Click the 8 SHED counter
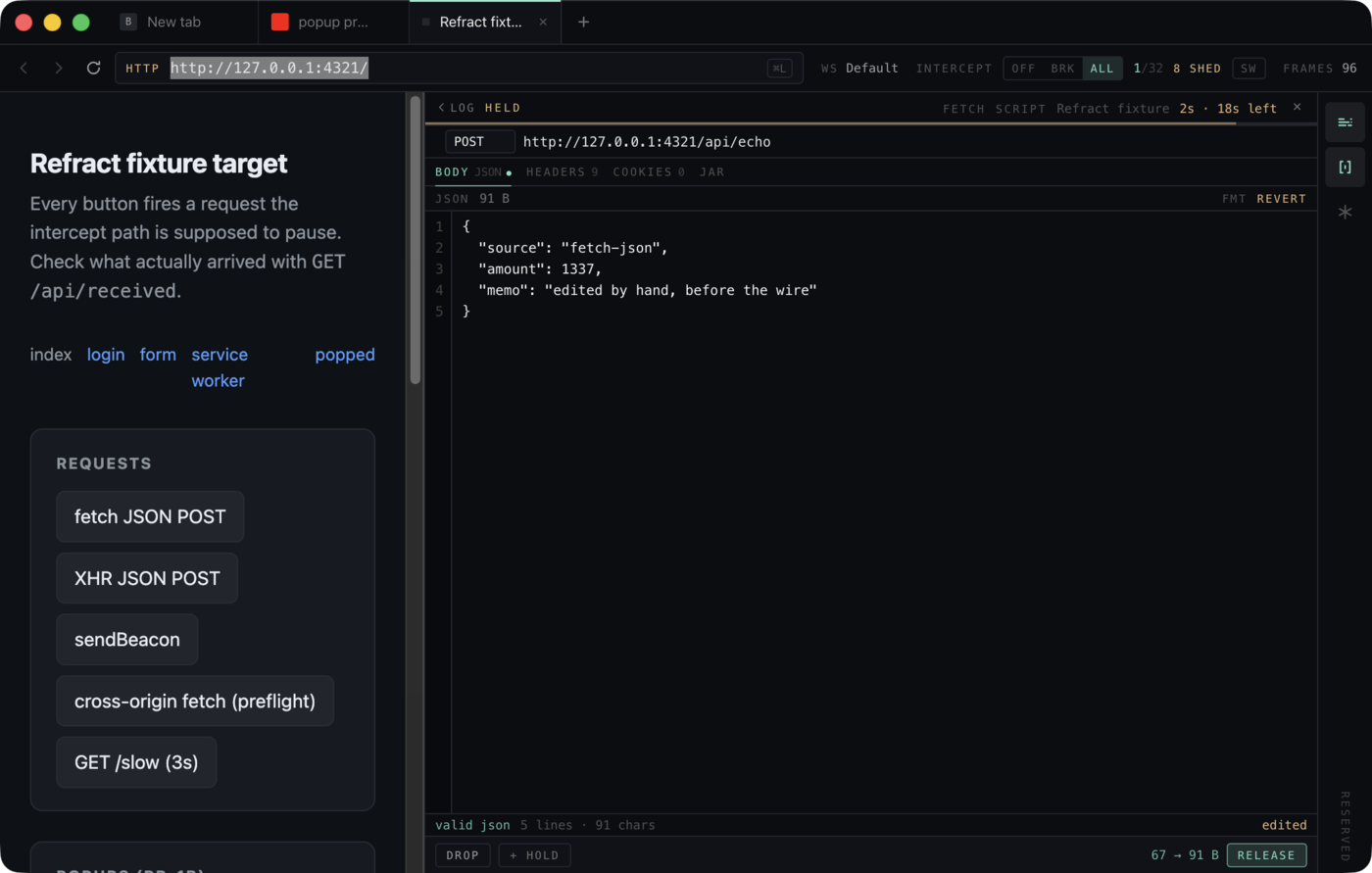Screen dimensions: 1372x873 (1197, 69)
